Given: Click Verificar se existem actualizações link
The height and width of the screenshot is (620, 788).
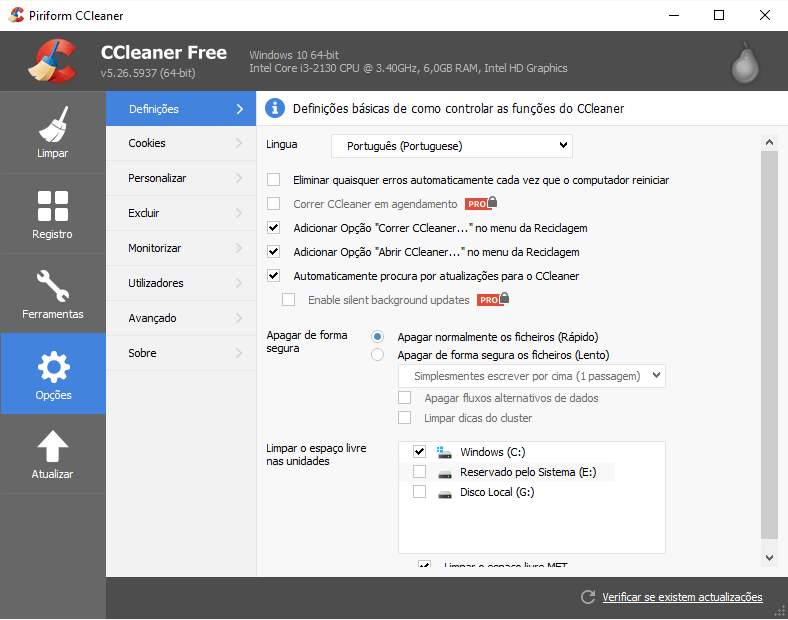Looking at the screenshot, I should click(682, 597).
